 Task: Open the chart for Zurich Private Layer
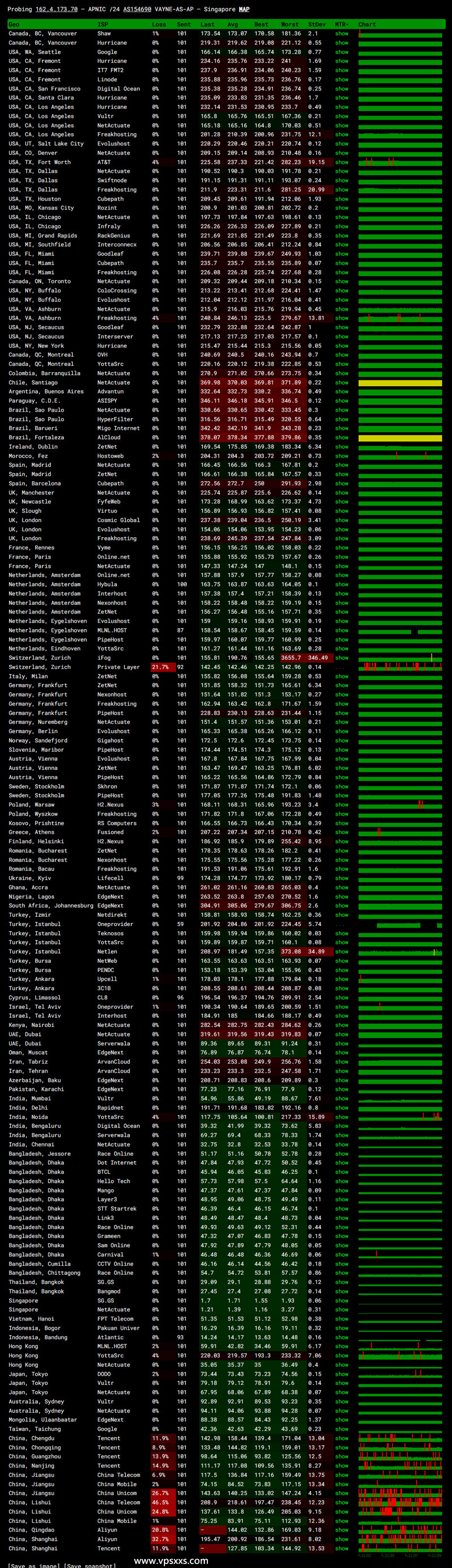coord(400,667)
